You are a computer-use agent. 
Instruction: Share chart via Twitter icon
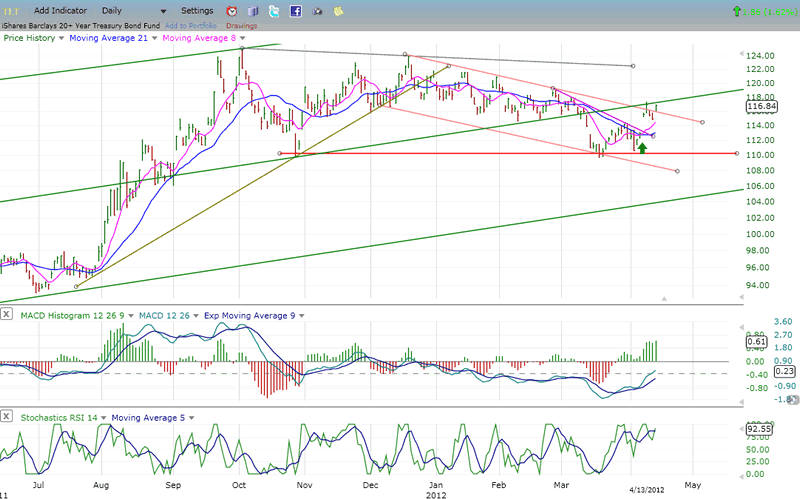pyautogui.click(x=273, y=11)
